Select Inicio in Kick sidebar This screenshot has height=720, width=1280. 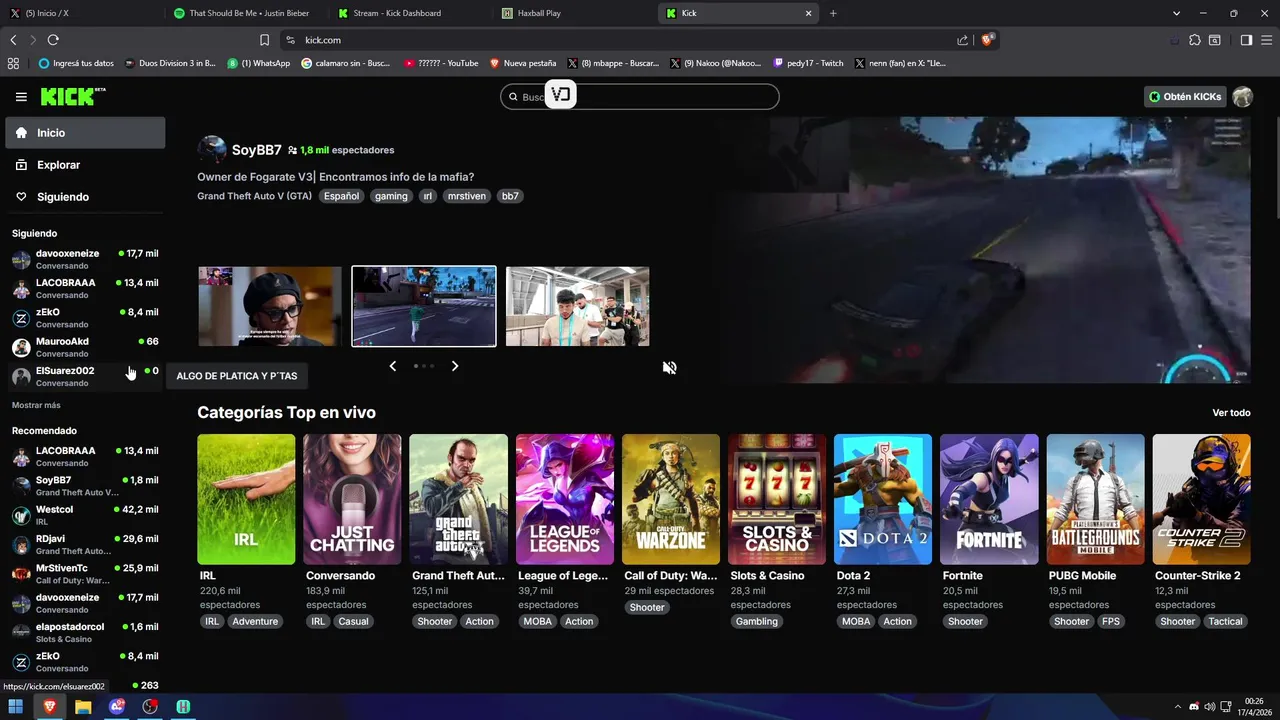pos(85,133)
